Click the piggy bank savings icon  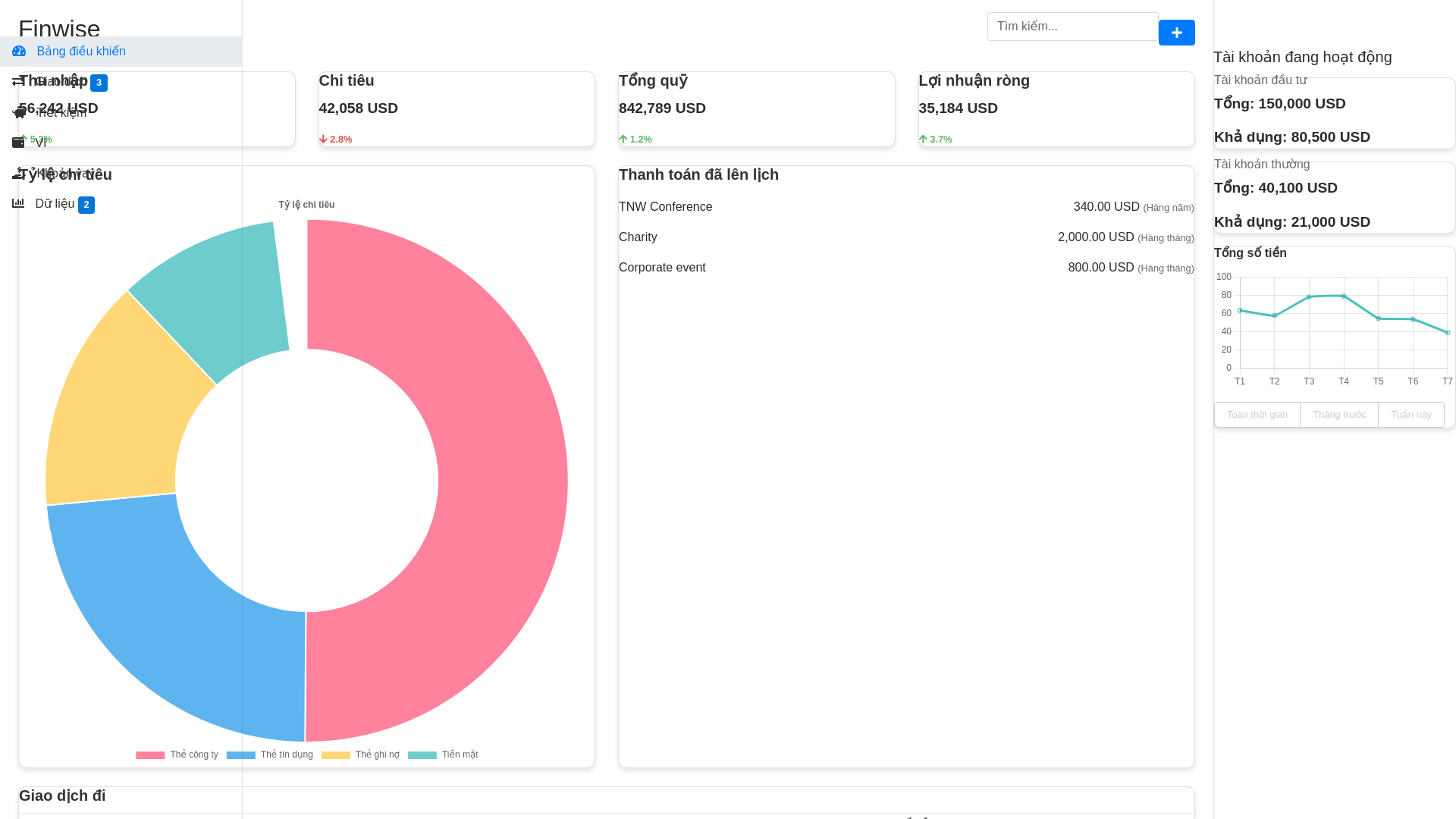tap(19, 112)
